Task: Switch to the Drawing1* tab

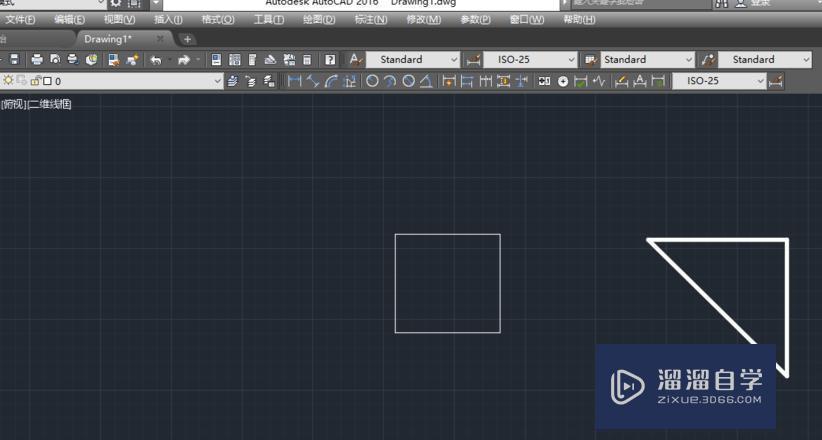Action: coord(108,39)
